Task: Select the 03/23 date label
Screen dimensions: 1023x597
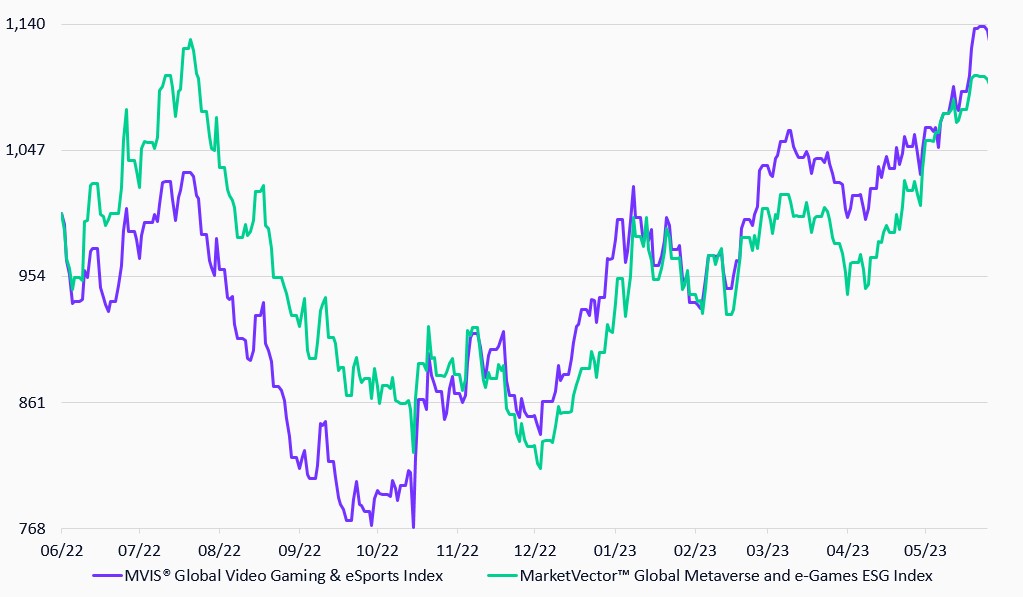Action: point(766,551)
